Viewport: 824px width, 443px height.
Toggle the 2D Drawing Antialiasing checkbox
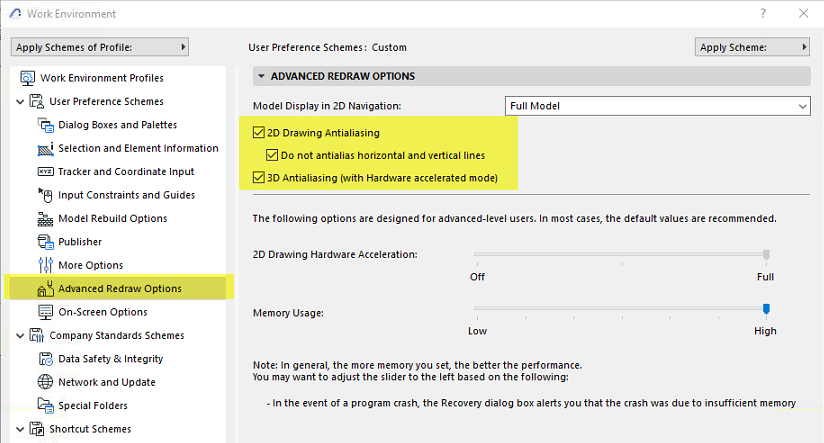point(259,132)
